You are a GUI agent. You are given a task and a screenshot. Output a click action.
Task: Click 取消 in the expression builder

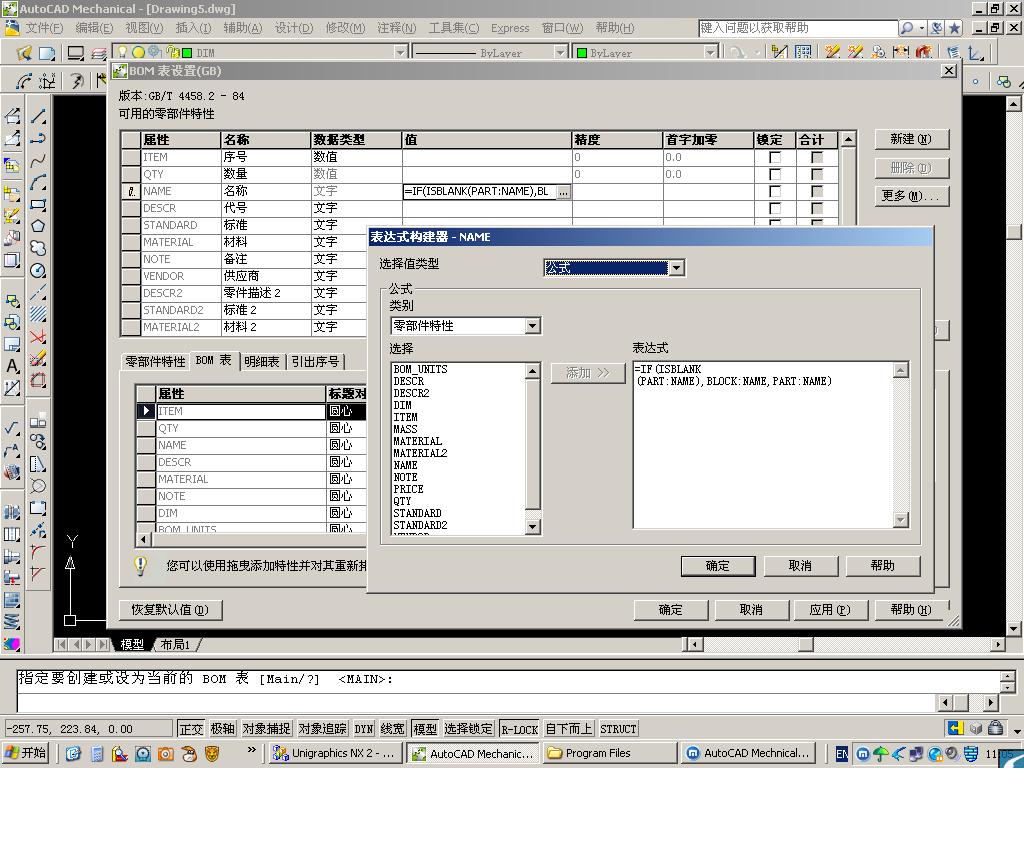click(x=800, y=566)
